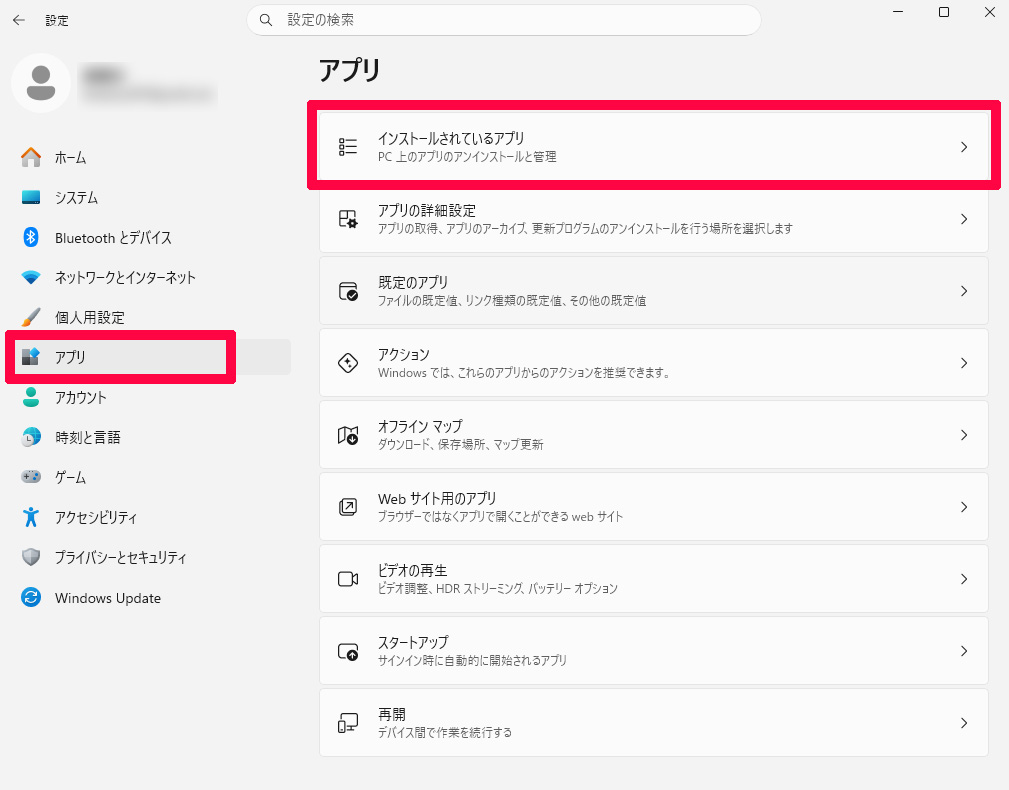
Task: Click the プライバシーとセキュリティ shield icon
Action: point(31,558)
